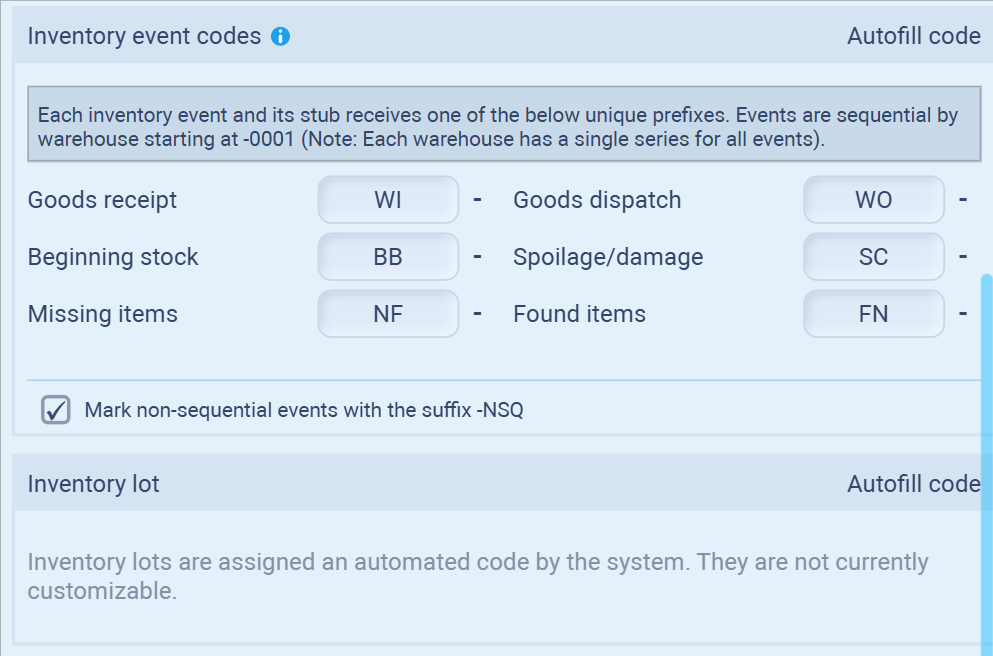Uncheck Mark non-sequential events with suffix -NSQ

pyautogui.click(x=56, y=410)
